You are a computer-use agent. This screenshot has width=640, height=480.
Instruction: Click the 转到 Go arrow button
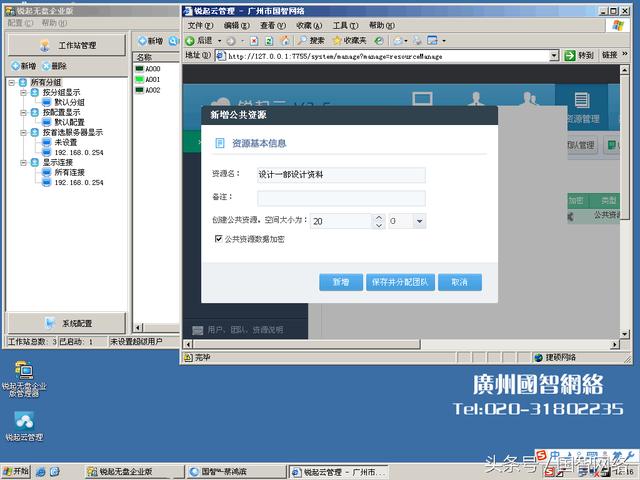579,55
